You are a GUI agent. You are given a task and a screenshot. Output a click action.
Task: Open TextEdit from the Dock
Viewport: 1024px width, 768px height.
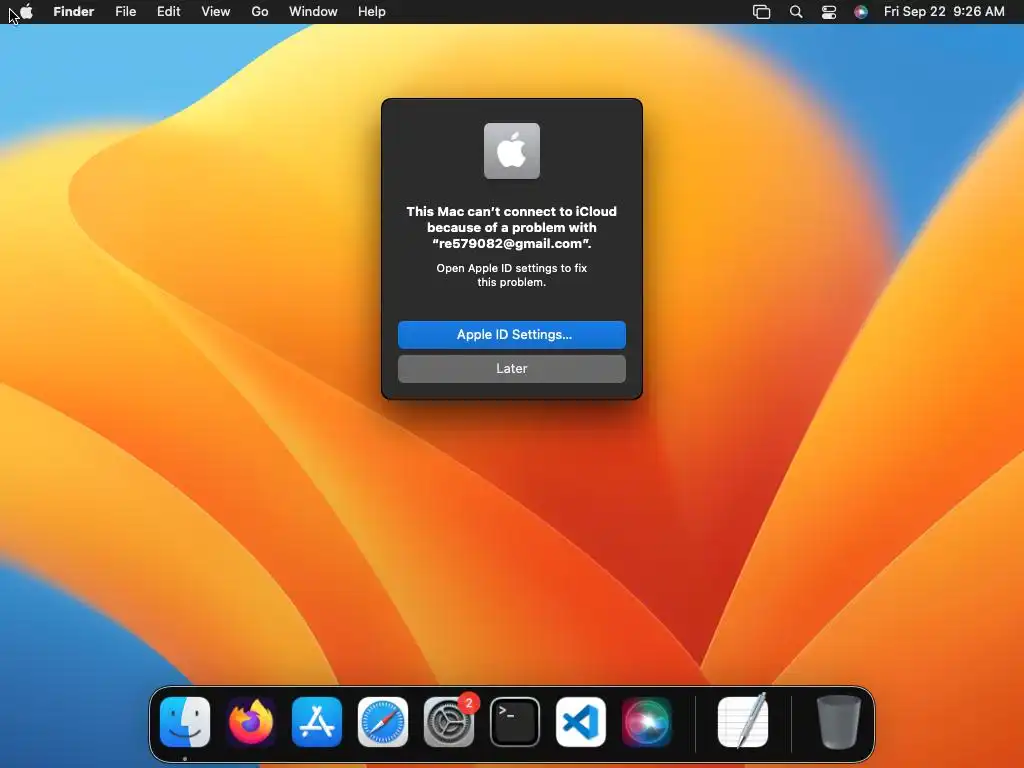743,721
